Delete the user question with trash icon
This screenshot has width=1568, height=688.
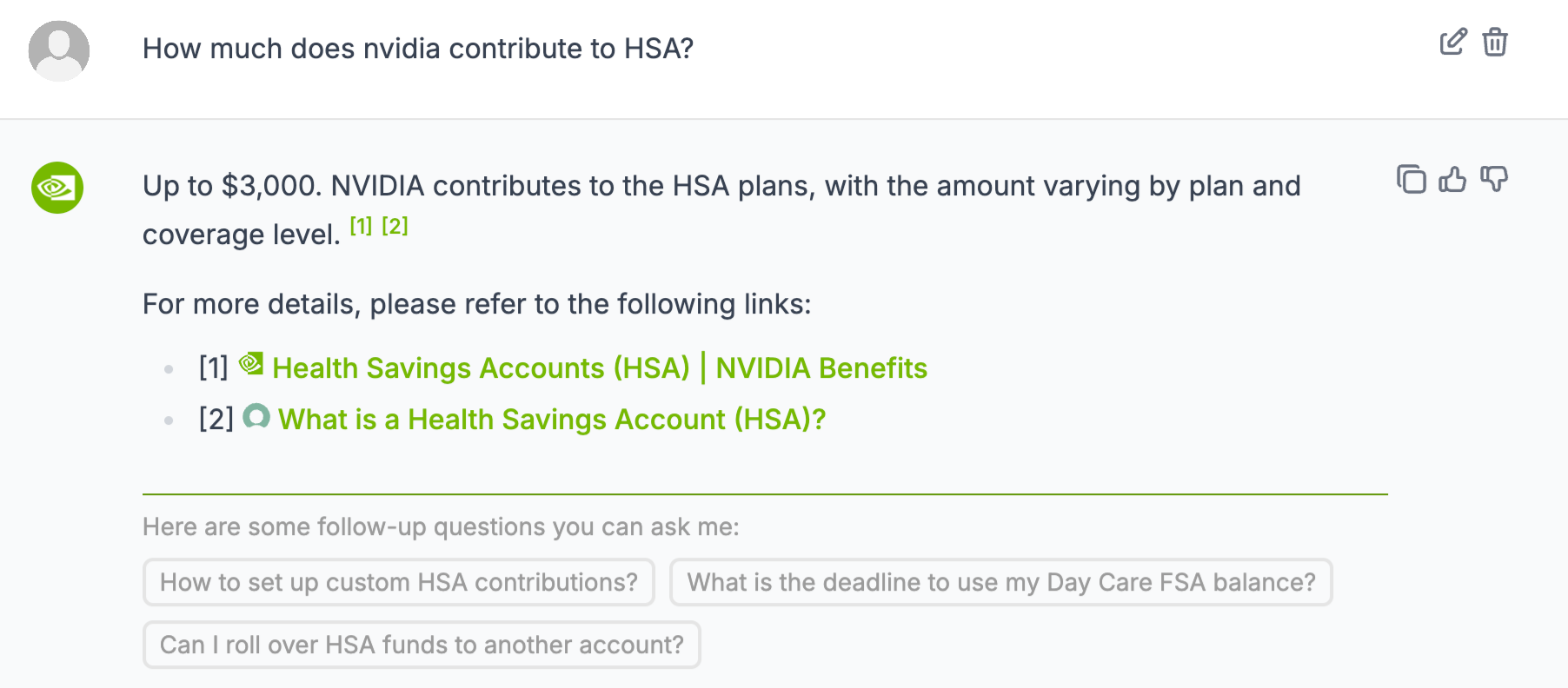[1495, 42]
